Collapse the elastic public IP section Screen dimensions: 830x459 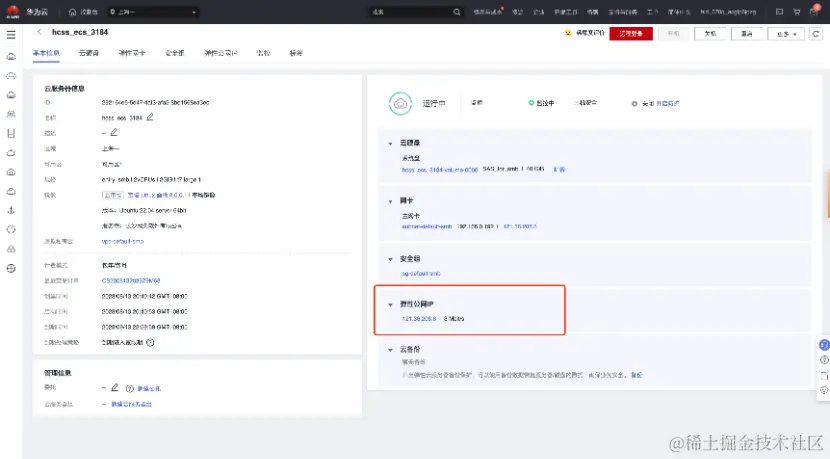tap(390, 305)
